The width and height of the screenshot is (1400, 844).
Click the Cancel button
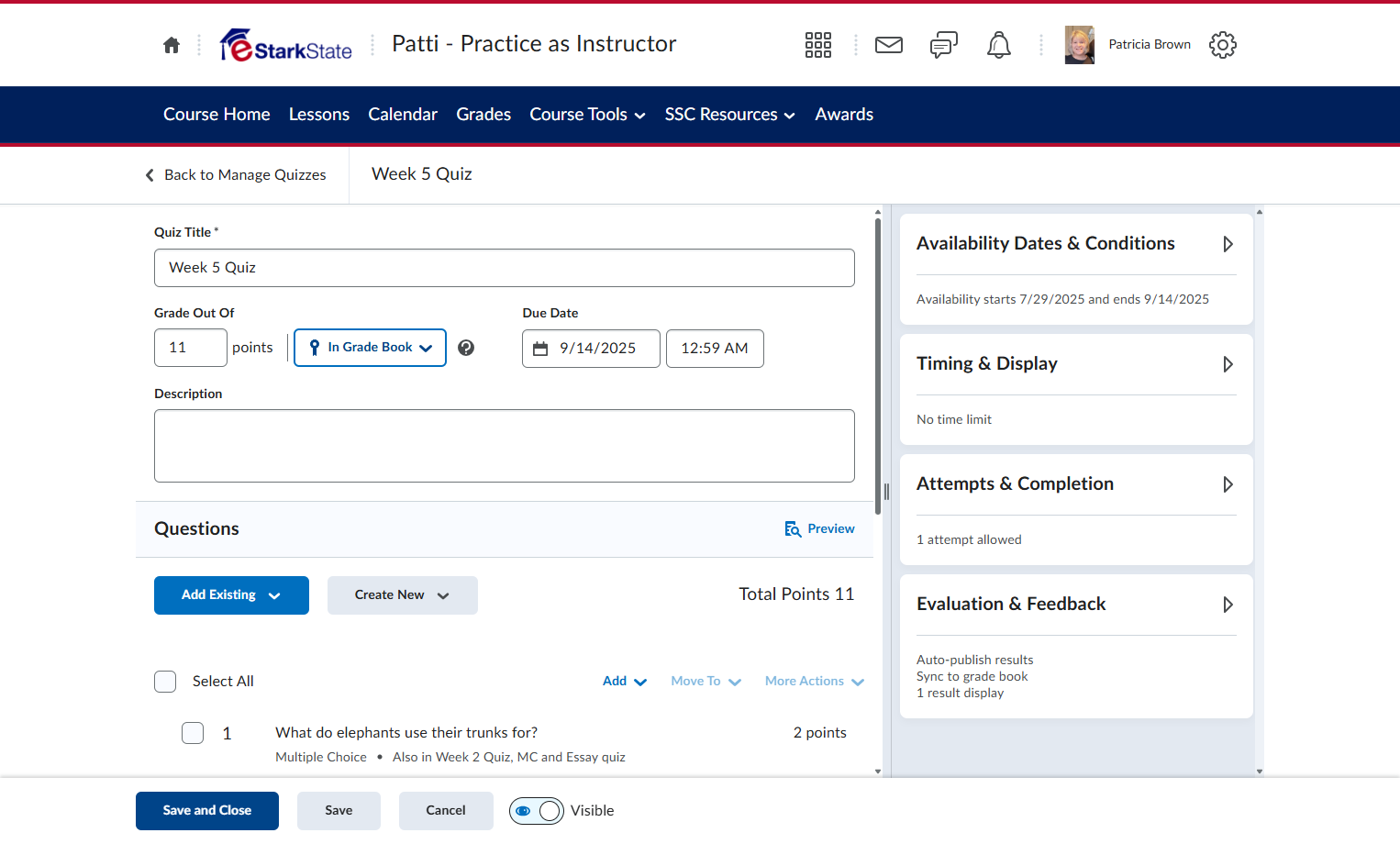click(x=446, y=811)
